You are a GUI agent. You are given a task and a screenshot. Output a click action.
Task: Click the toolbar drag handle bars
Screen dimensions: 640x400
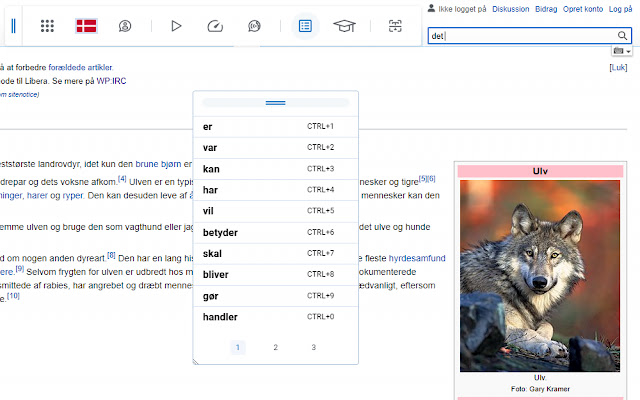[13, 26]
